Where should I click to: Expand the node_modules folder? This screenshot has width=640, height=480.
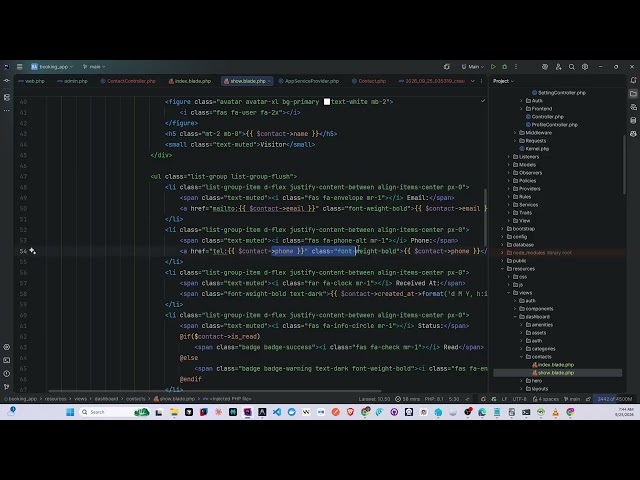502,253
